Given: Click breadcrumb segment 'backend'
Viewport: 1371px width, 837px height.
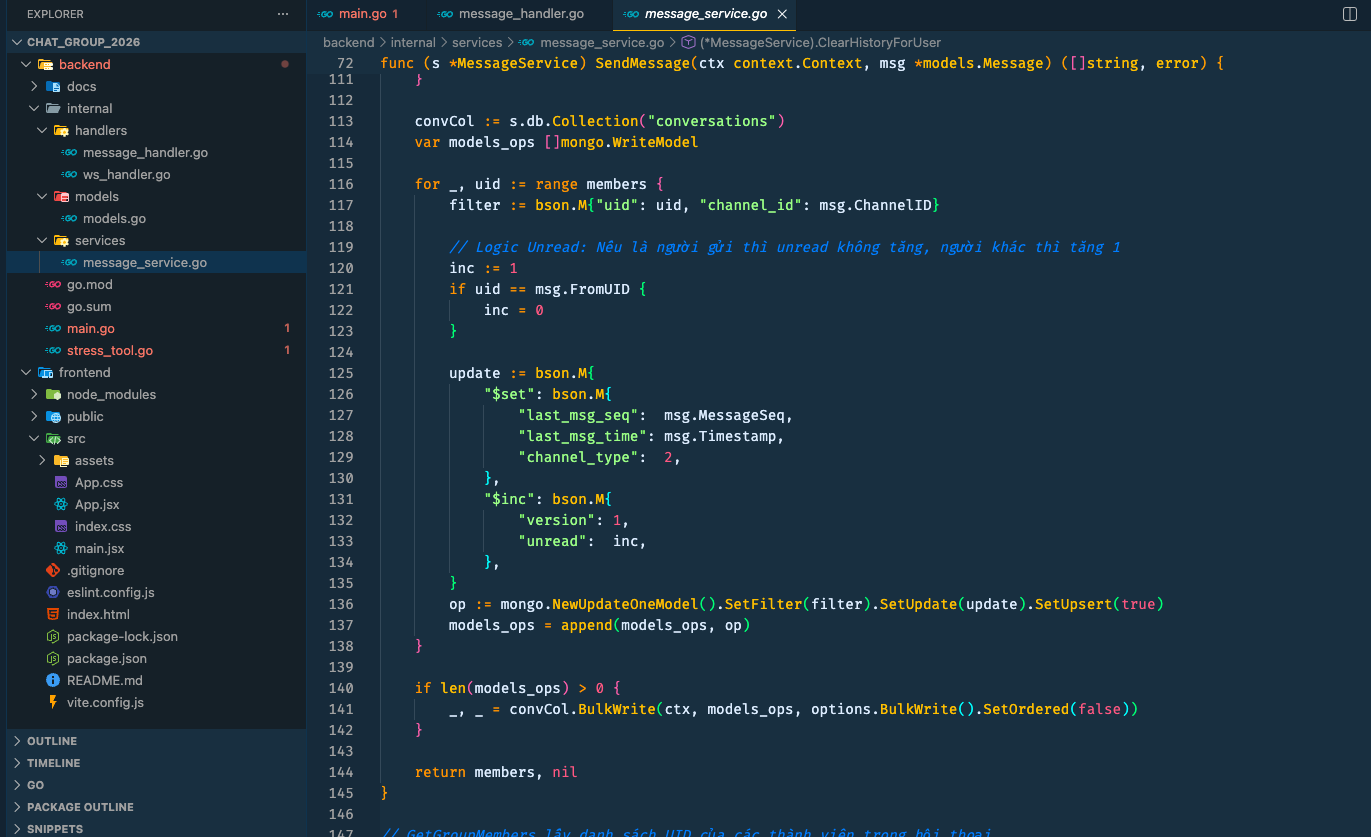Looking at the screenshot, I should point(348,42).
